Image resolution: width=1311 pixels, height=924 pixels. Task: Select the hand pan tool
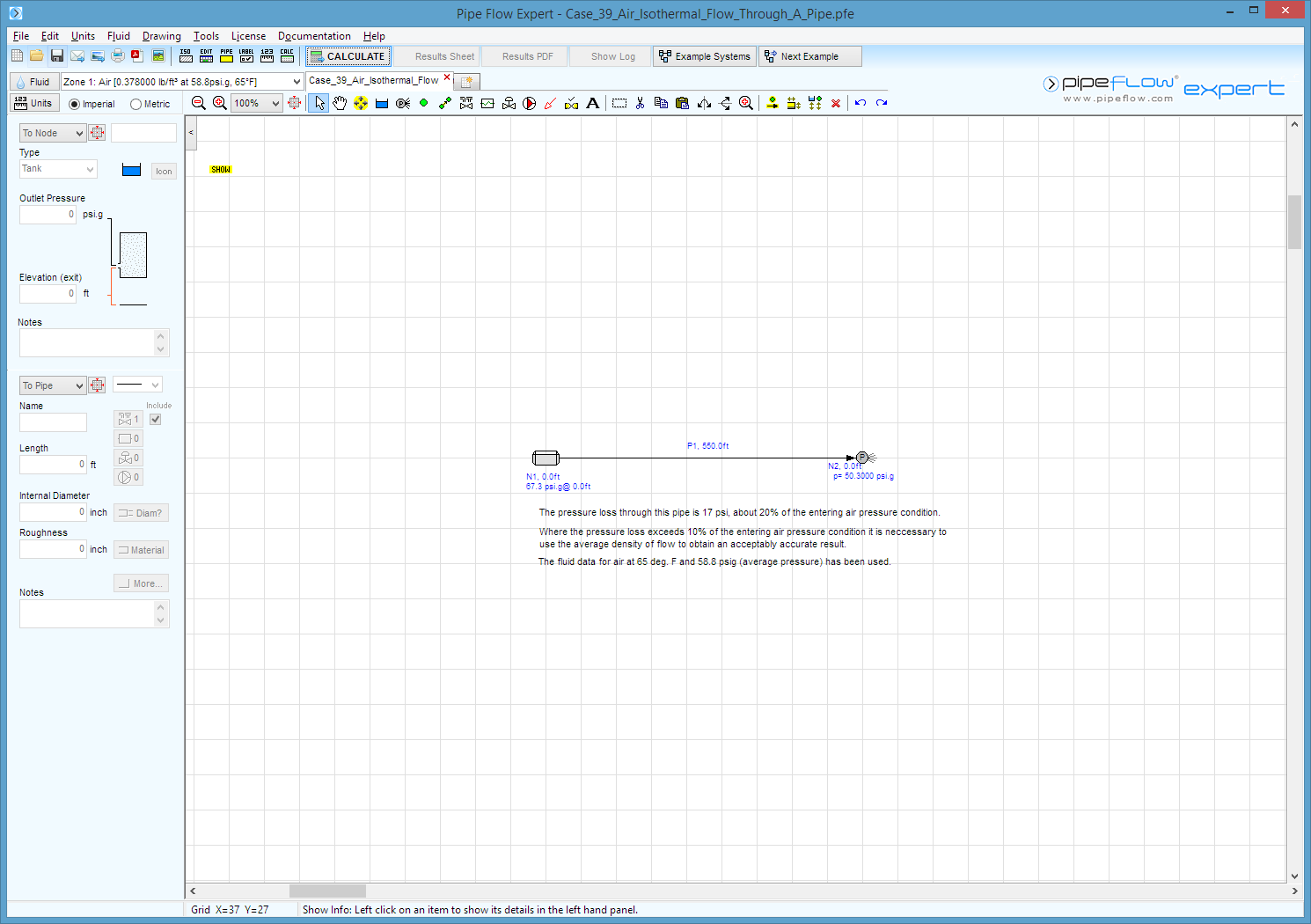pyautogui.click(x=340, y=103)
